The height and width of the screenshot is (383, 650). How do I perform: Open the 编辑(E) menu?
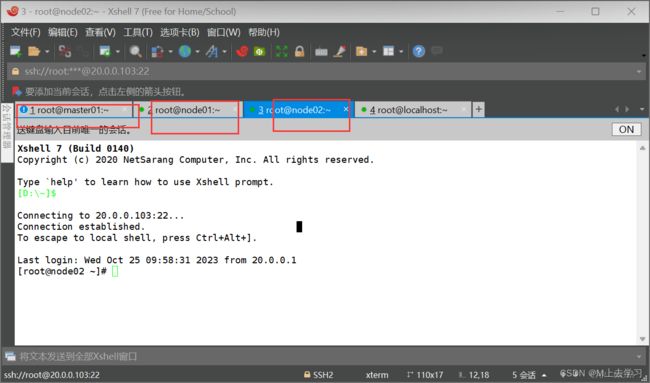(63, 32)
